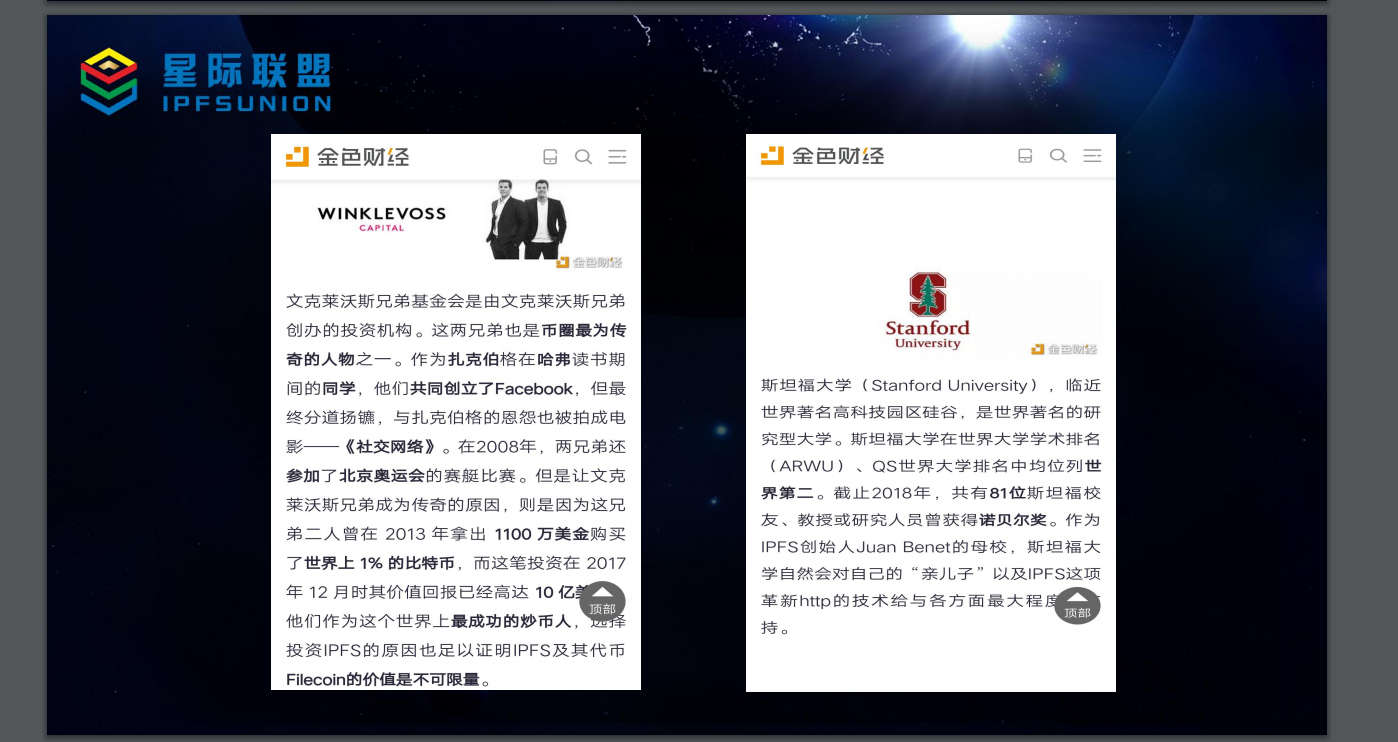Screen dimensions: 1398x742
Task: Click the Stanford University logo image
Action: coord(928,310)
